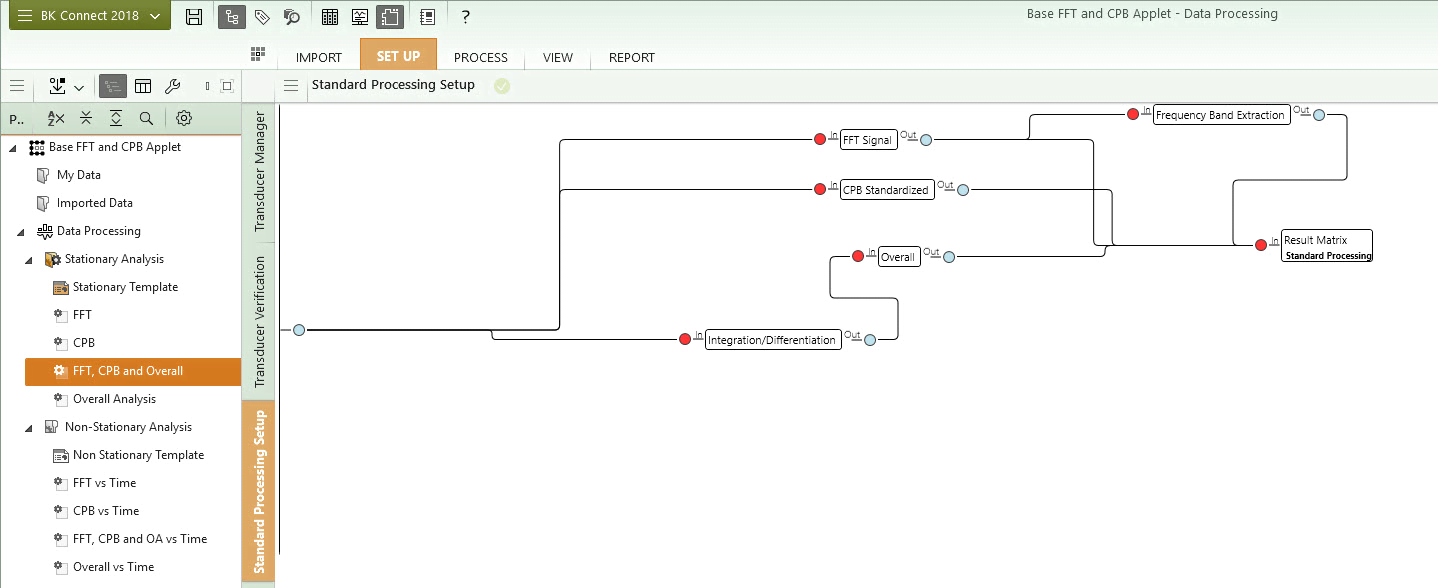1438x588 pixels.
Task: Click the Integration/Differentiation node box
Action: pyautogui.click(x=773, y=340)
